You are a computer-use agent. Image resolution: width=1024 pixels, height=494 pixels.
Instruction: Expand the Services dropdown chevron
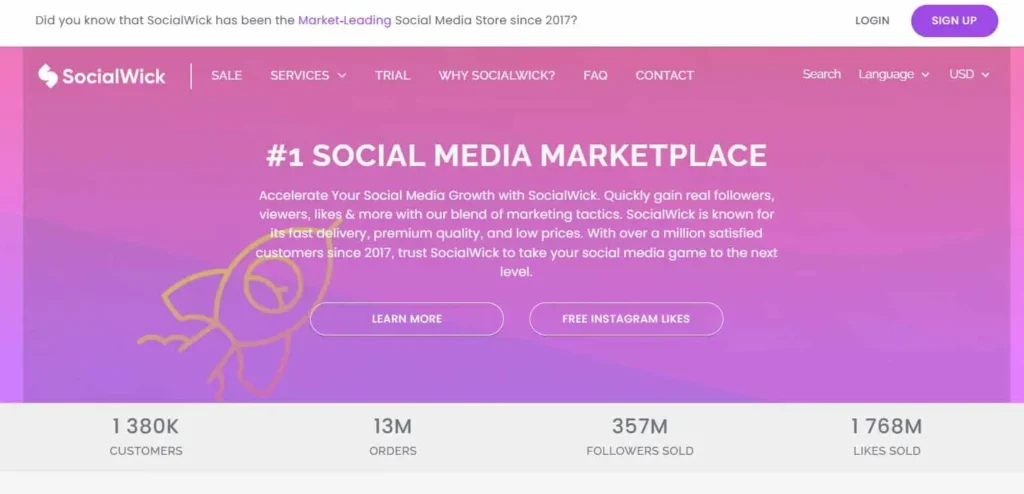tap(342, 75)
